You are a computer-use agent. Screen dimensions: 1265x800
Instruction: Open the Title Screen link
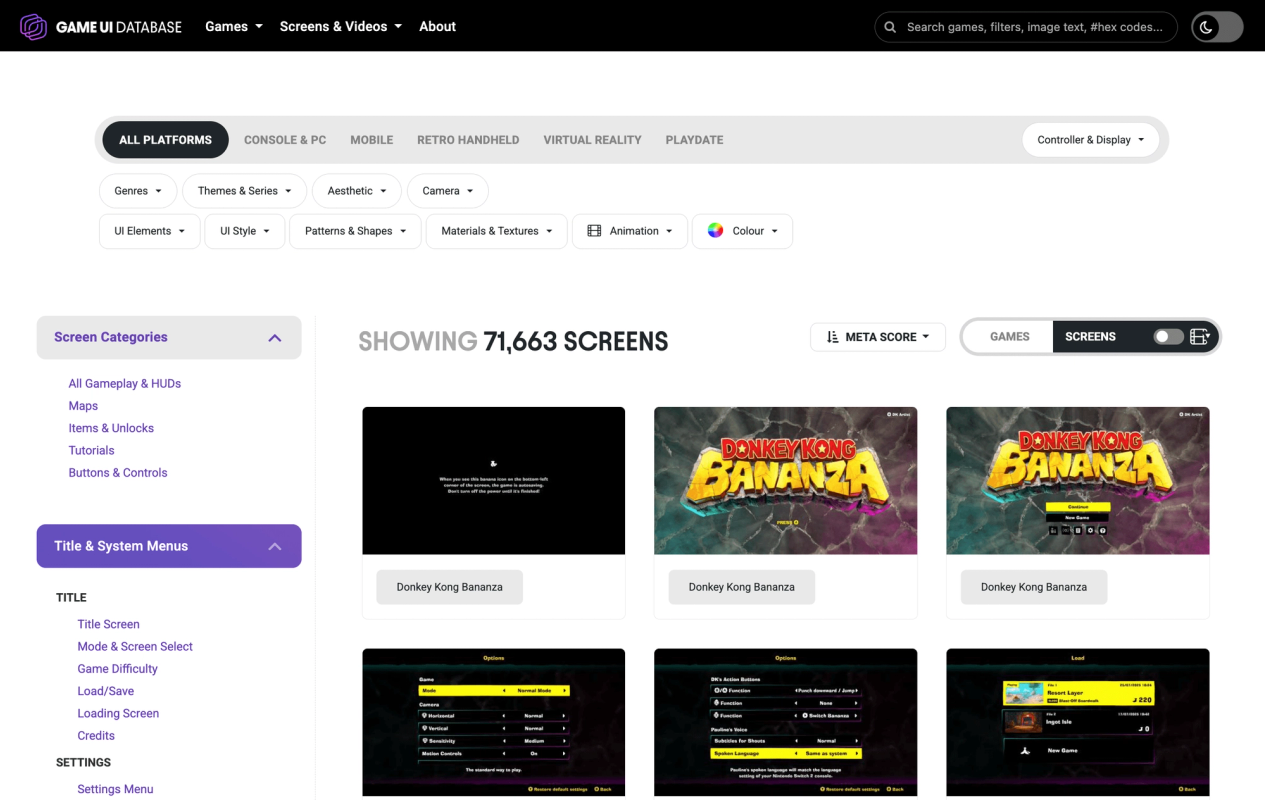(108, 624)
